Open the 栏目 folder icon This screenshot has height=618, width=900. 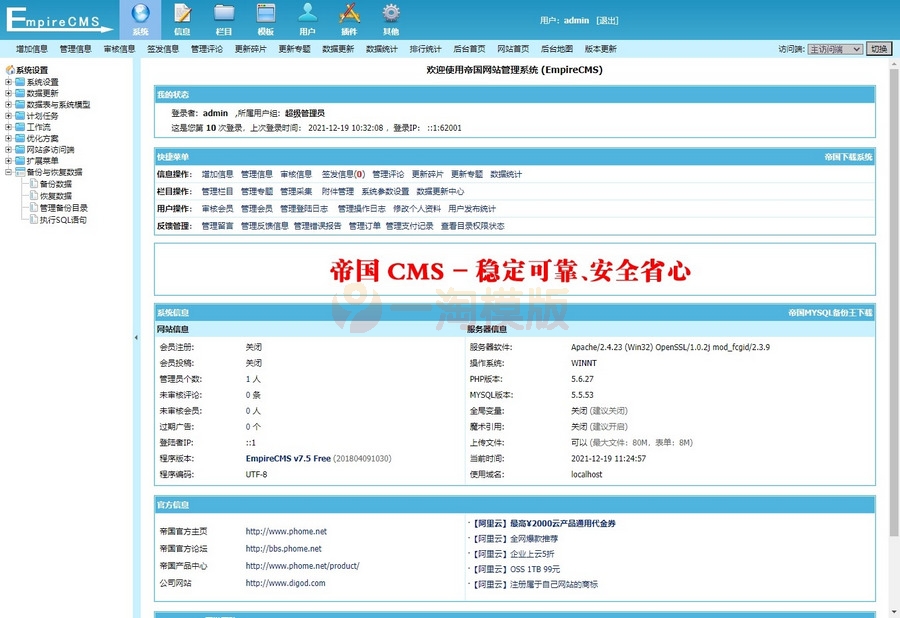(224, 15)
